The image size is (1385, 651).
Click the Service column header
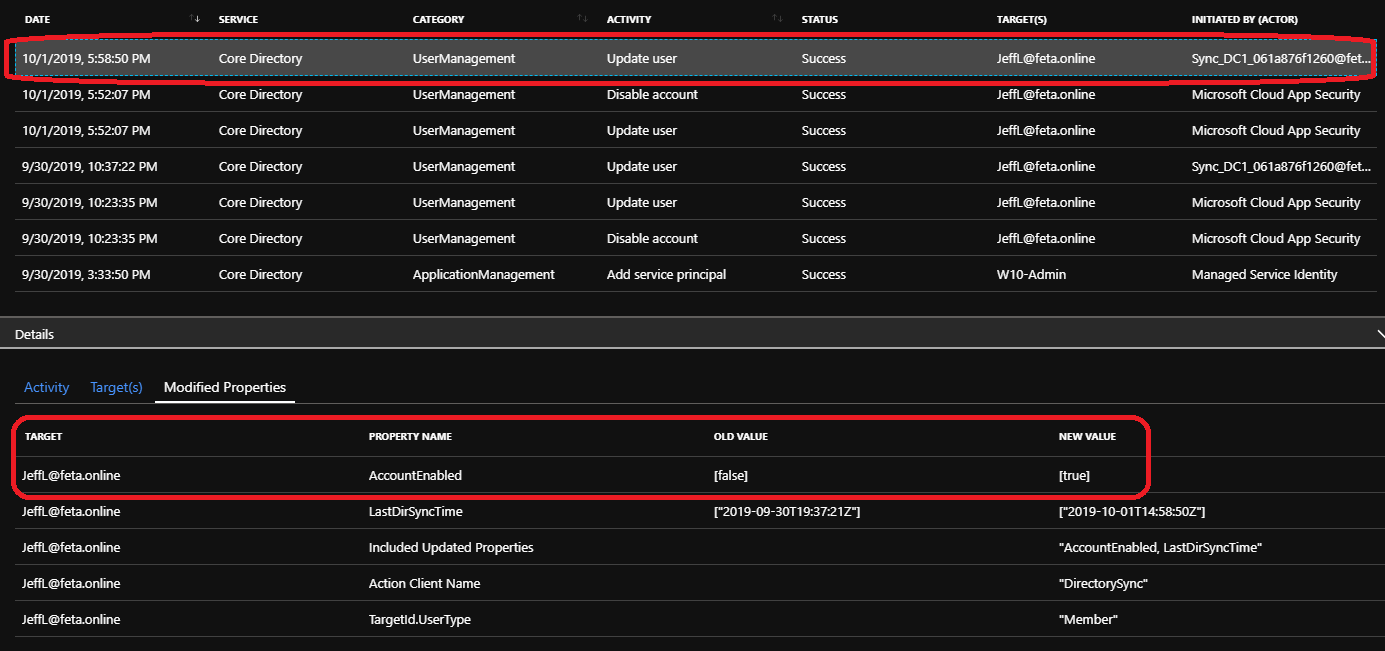[238, 19]
